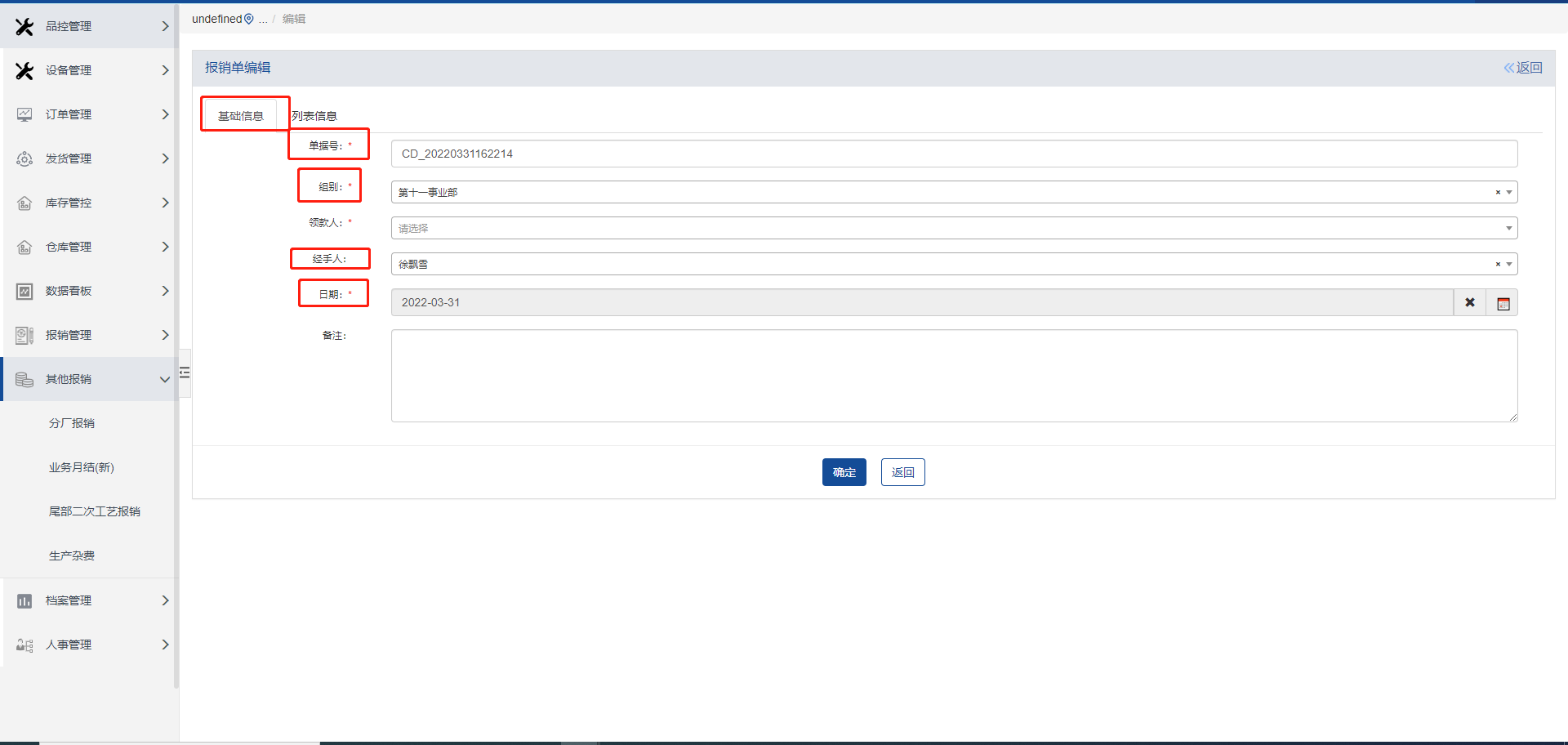Open 分厂报销 in the sidebar
This screenshot has width=1568, height=745.
[72, 423]
